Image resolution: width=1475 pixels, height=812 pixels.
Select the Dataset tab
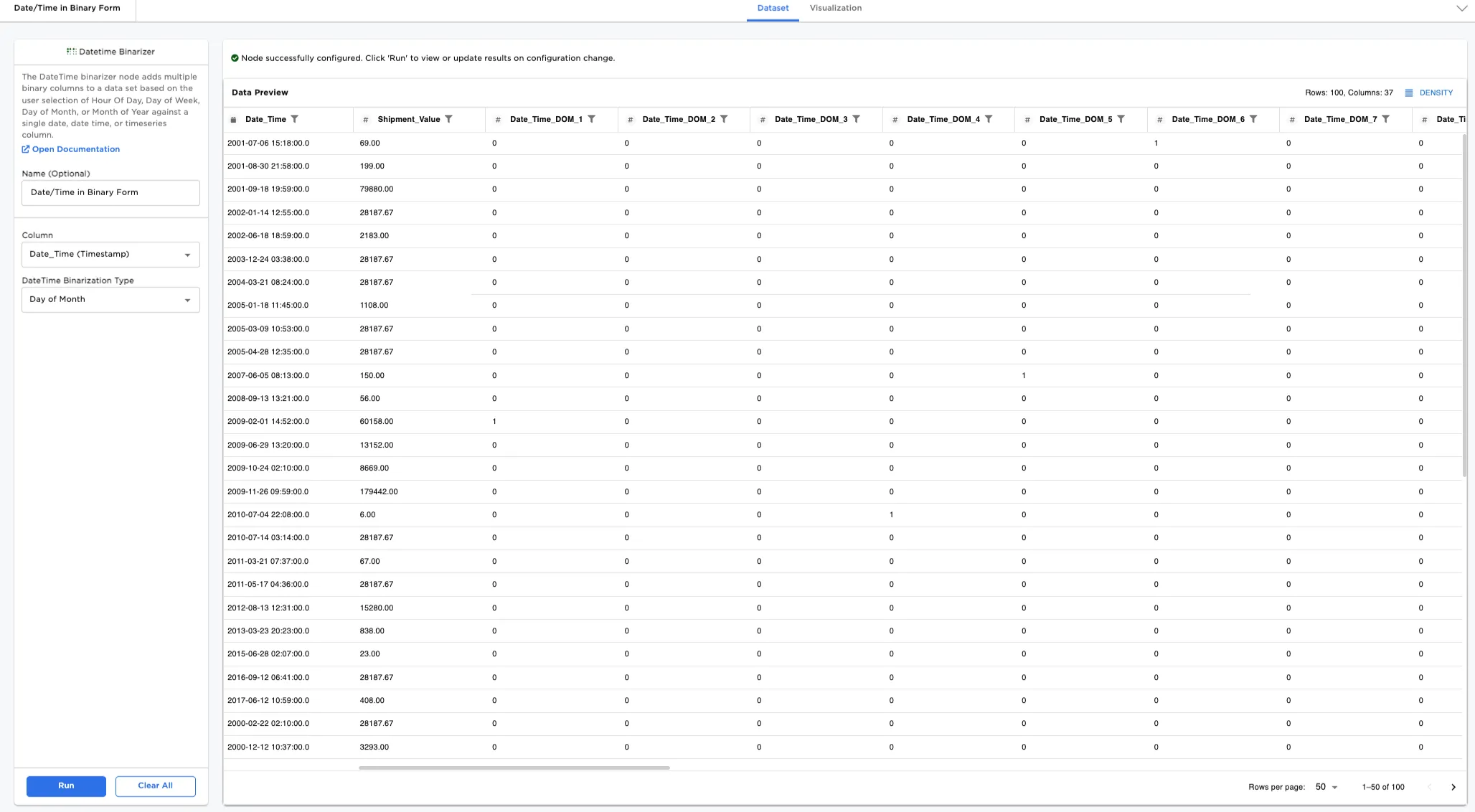[x=773, y=9]
